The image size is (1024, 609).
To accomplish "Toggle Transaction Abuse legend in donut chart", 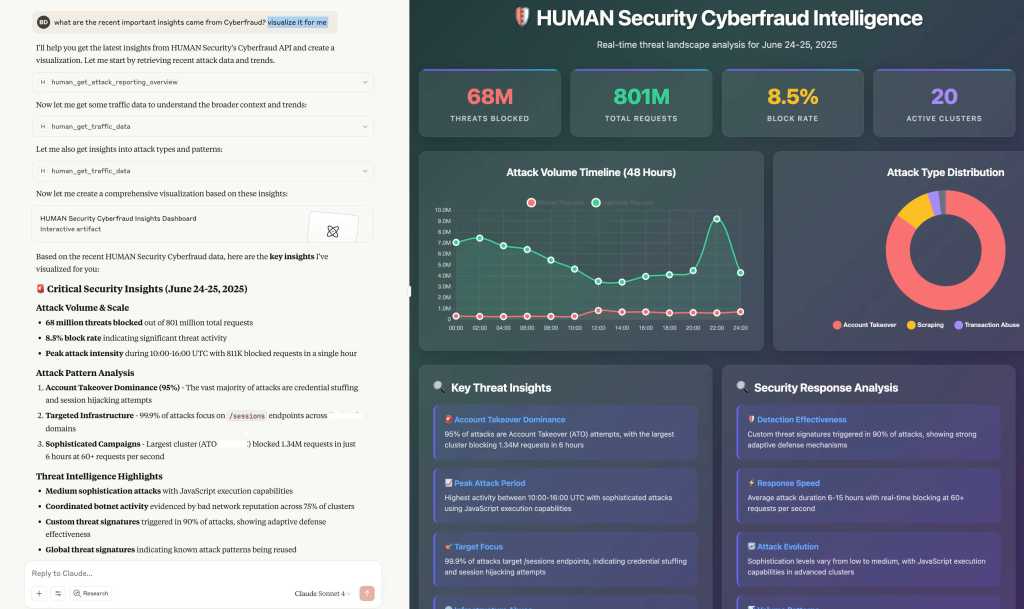I will pos(987,325).
